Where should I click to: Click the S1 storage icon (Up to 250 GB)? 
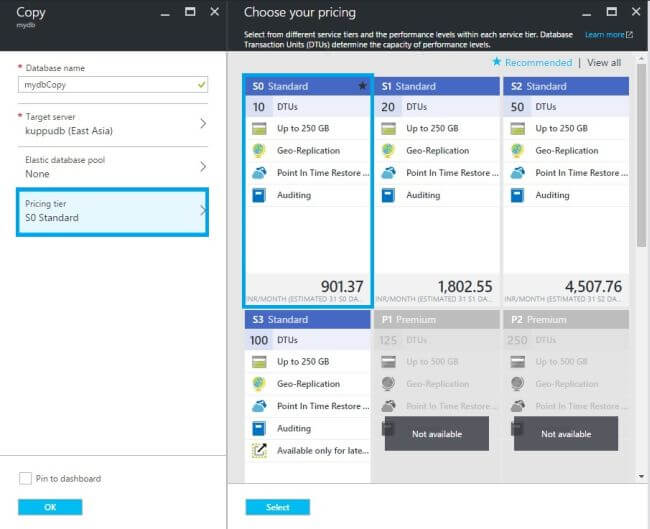point(387,128)
